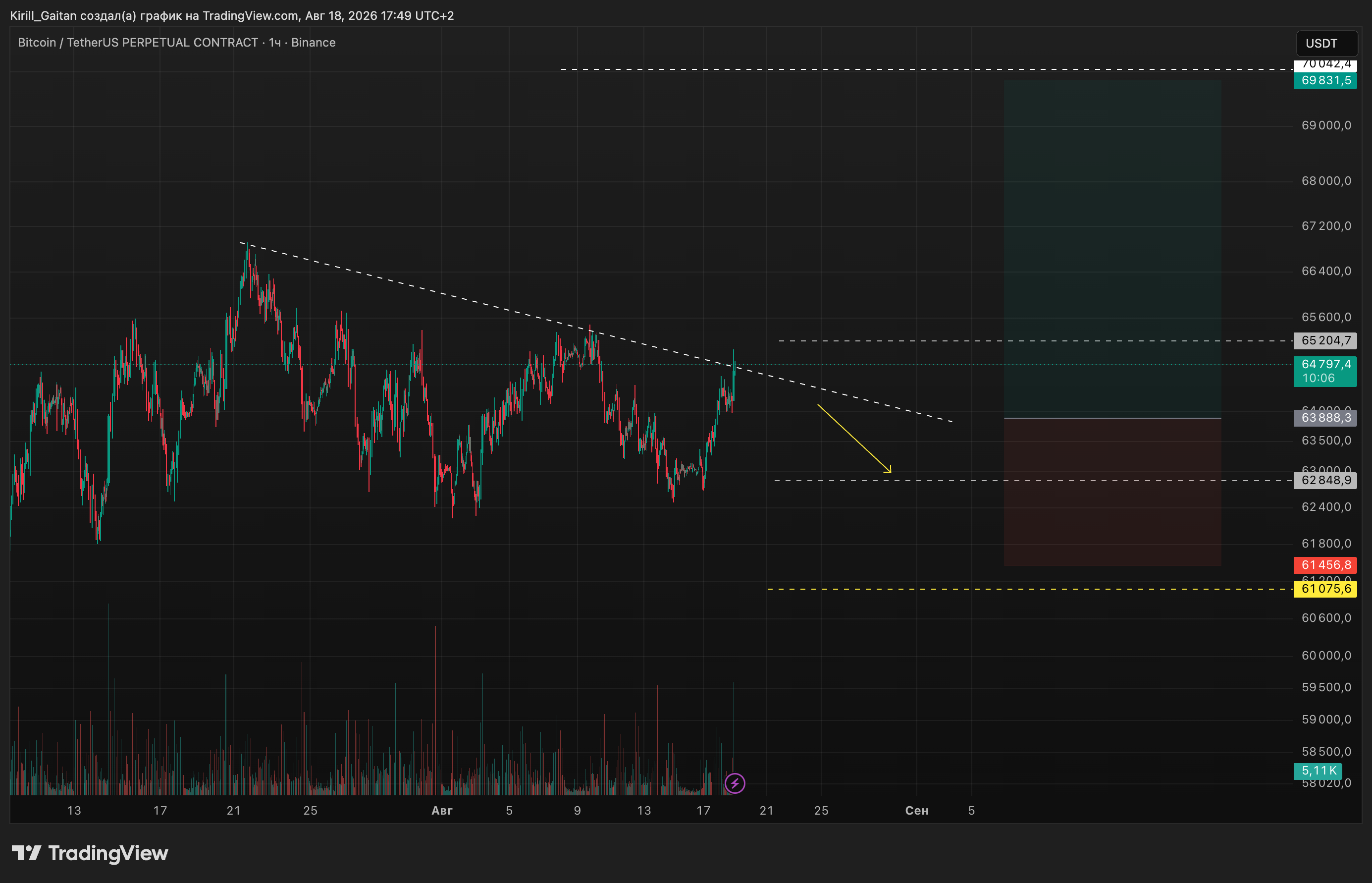Click the 69 000,0 price axis tick

click(1326, 125)
